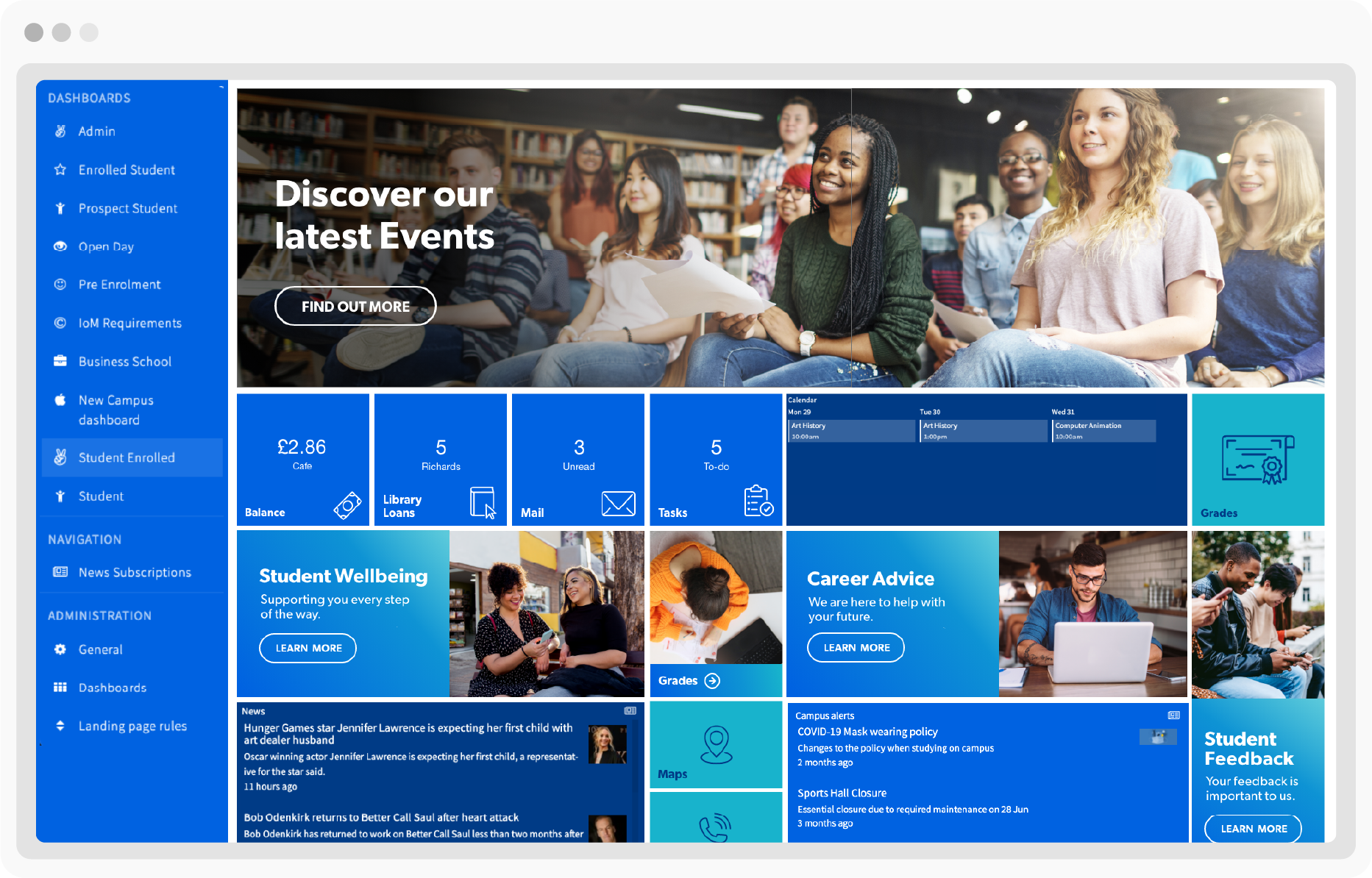Select the Computer Animation calendar event
This screenshot has width=1372, height=878.
coord(1104,431)
